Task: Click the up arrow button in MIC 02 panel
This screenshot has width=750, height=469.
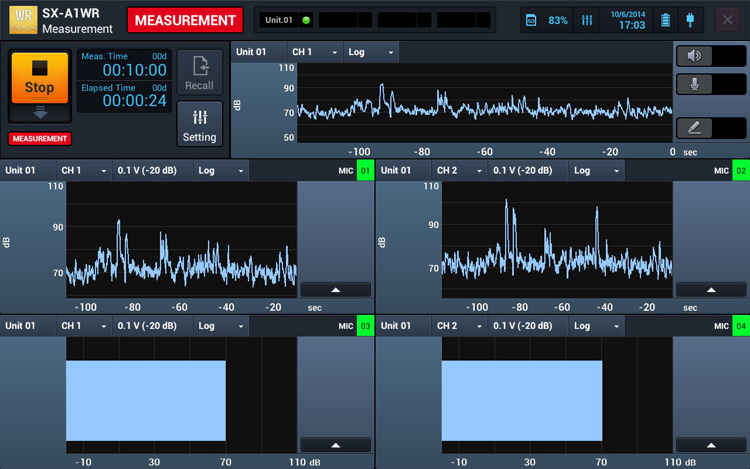Action: 710,289
